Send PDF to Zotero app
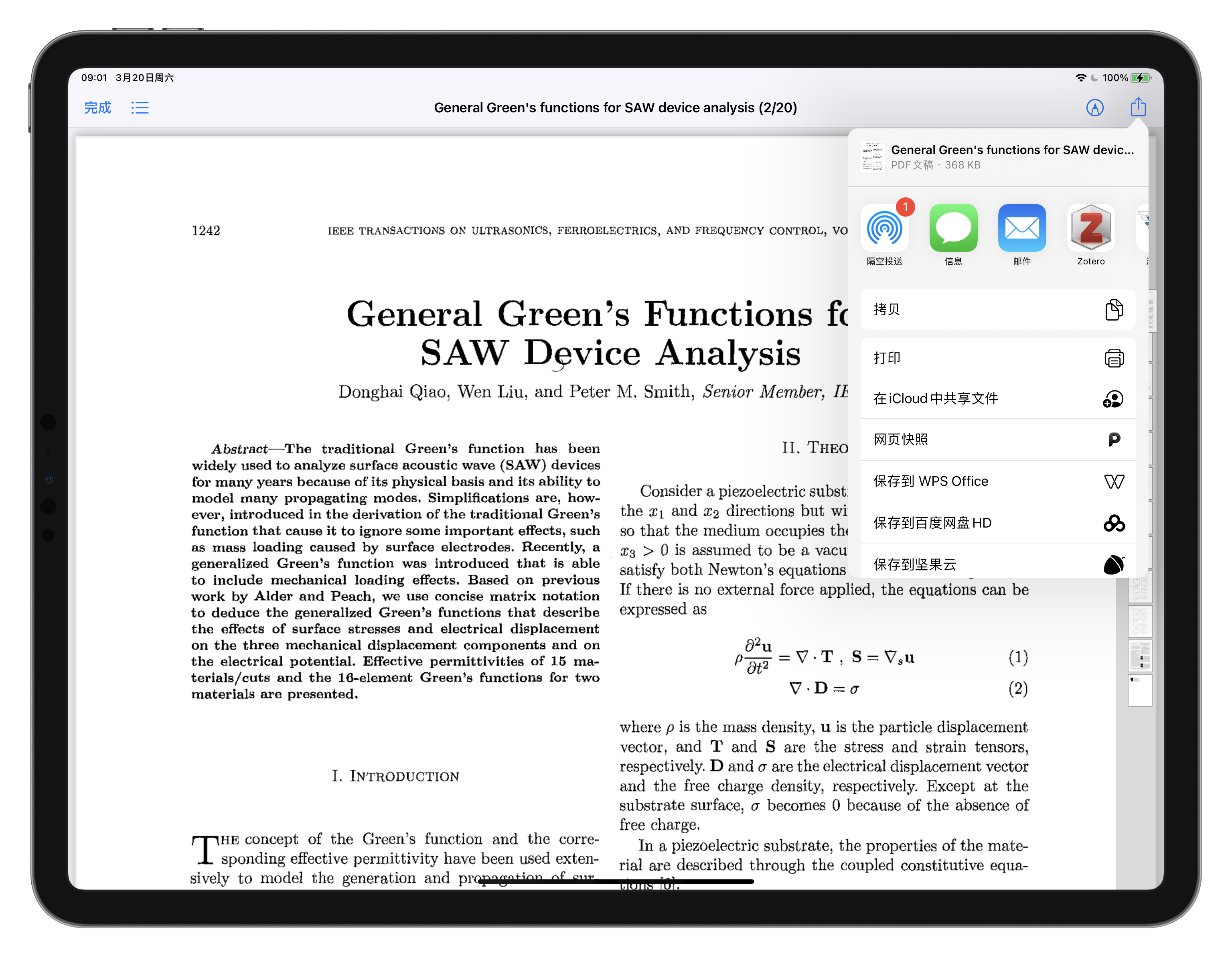Viewport: 1232px width, 958px height. pos(1090,235)
